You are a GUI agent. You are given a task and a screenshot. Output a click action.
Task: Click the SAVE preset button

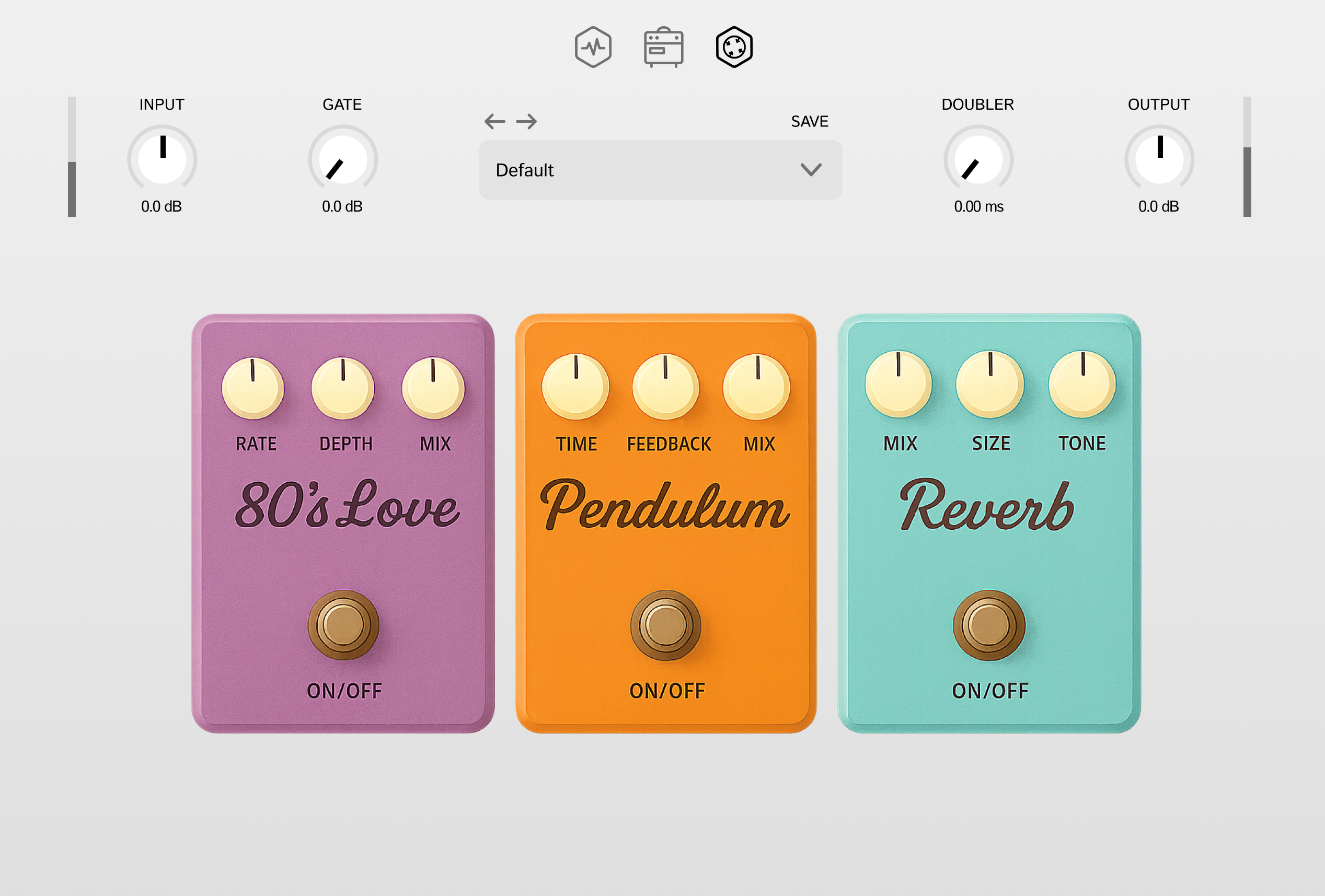click(809, 121)
